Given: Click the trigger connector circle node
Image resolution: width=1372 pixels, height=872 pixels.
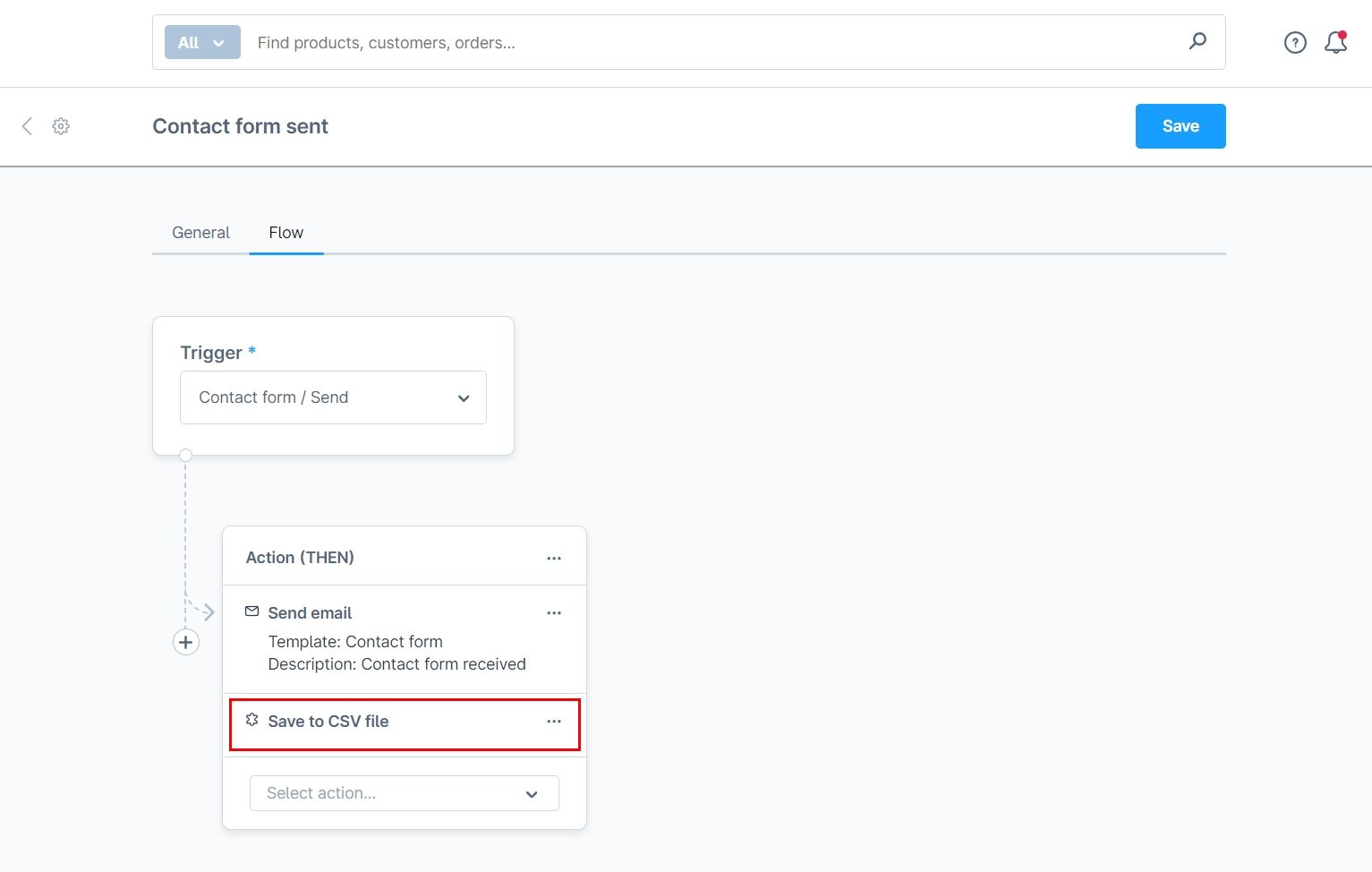Looking at the screenshot, I should (x=185, y=455).
